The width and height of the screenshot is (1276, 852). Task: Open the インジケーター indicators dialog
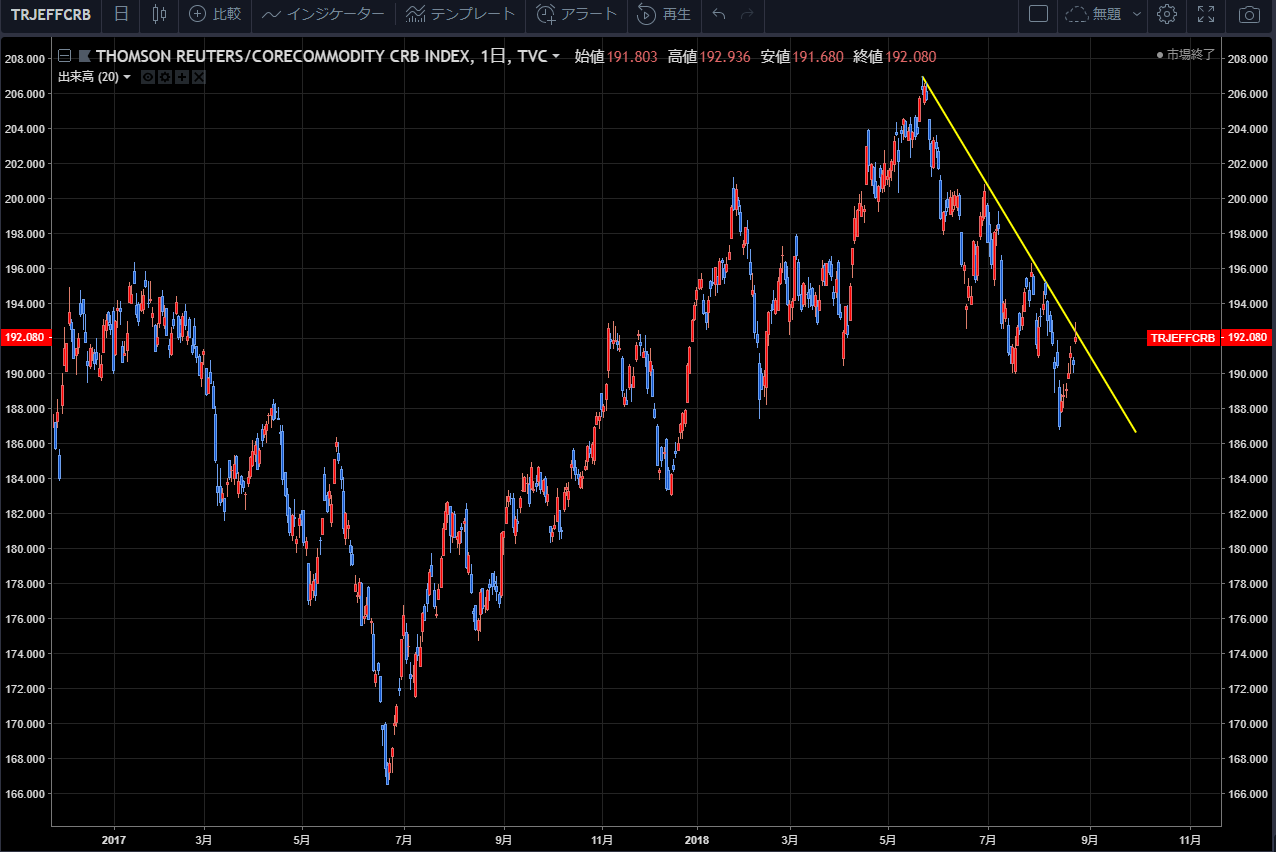coord(323,14)
